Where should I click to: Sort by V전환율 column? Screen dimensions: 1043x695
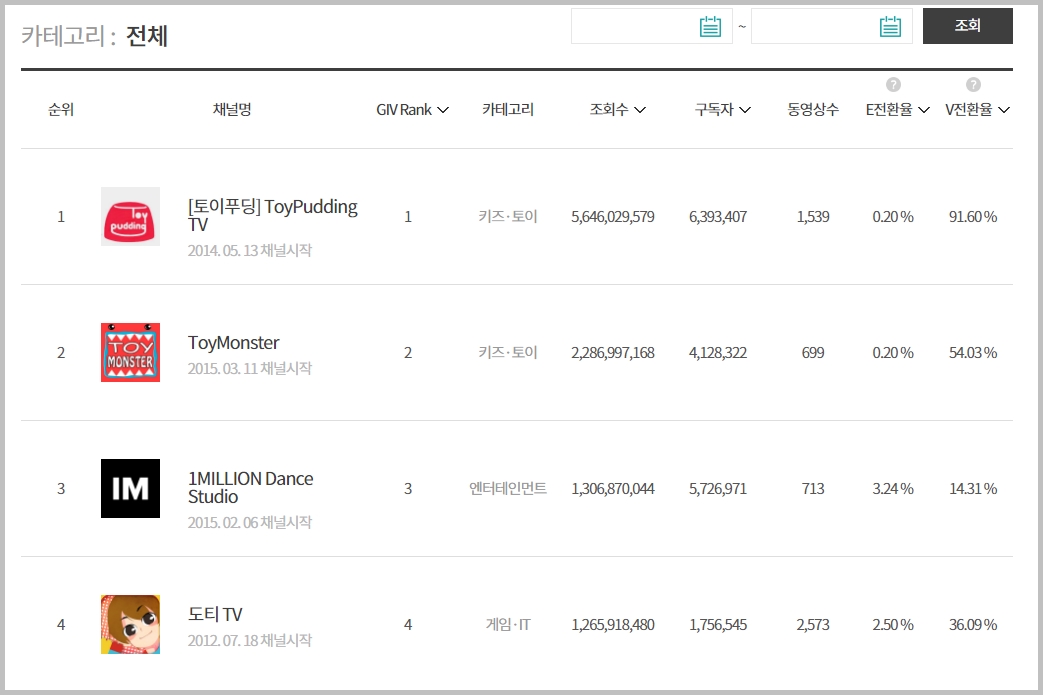(x=977, y=110)
